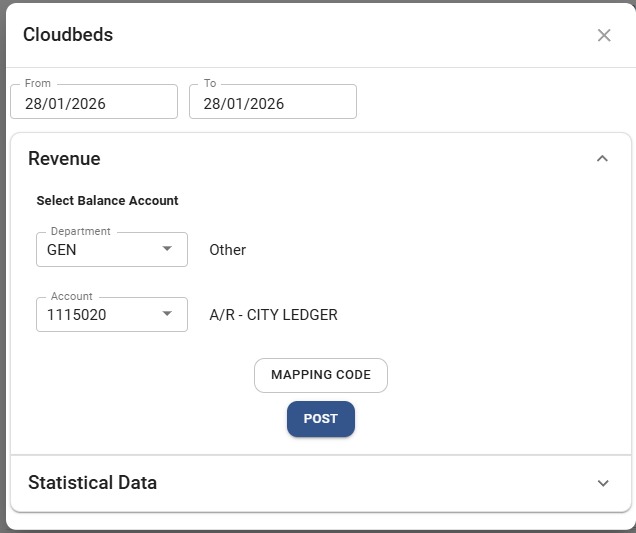Click the "Other" department description text
This screenshot has width=636, height=533.
coord(227,250)
